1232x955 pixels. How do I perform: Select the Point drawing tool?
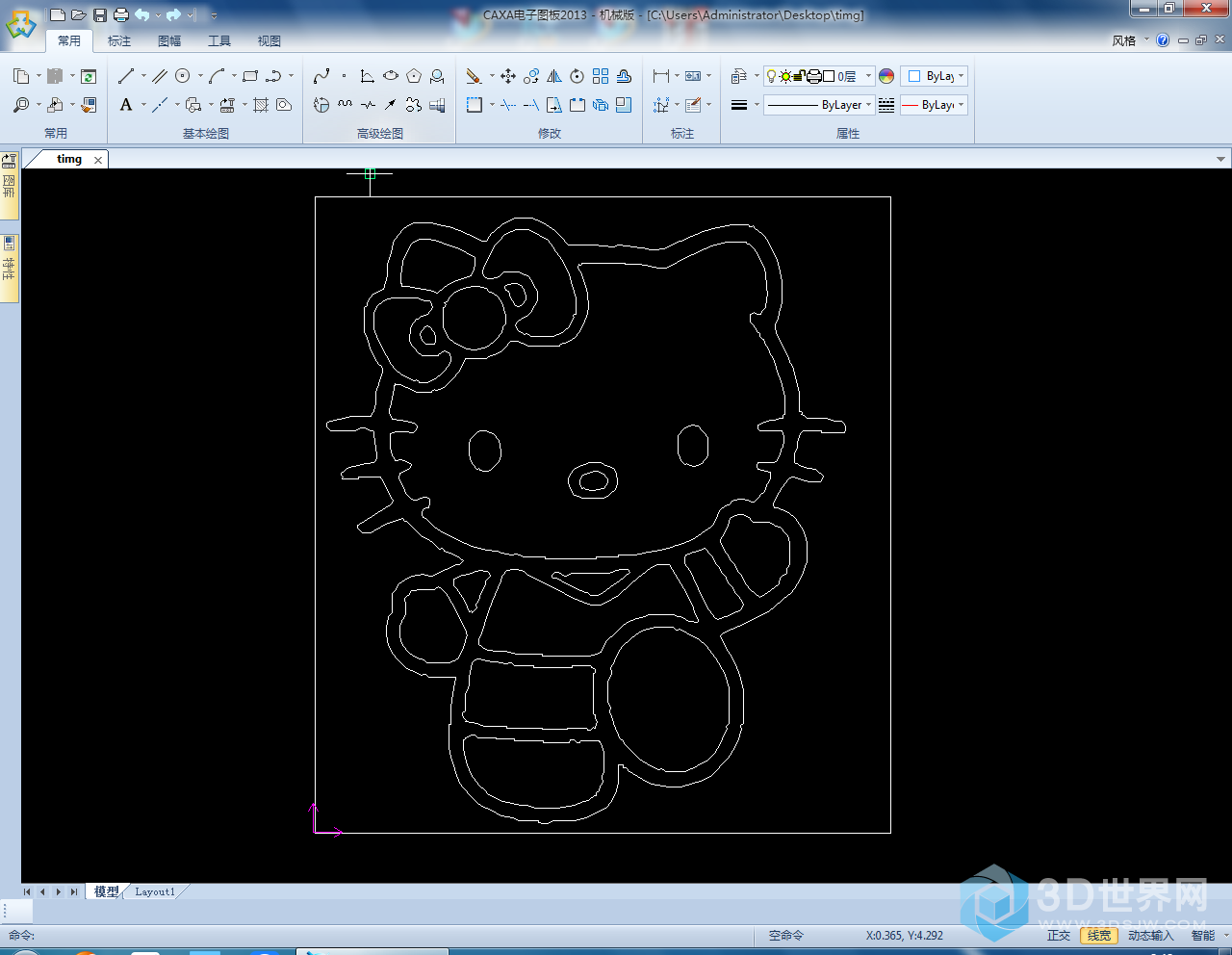click(344, 76)
